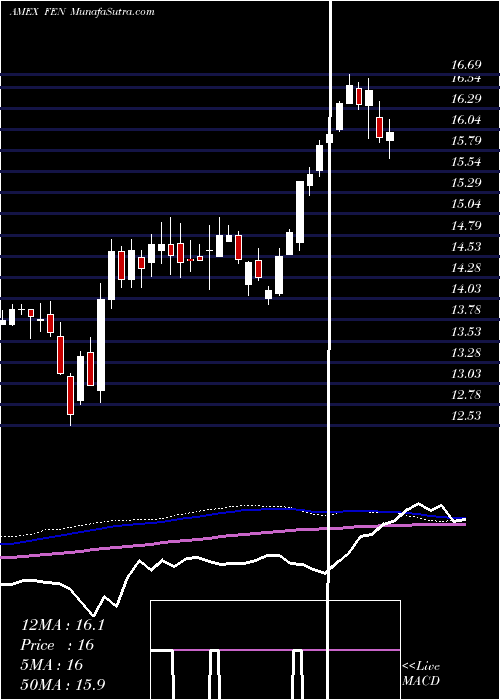Click the <<Live MACD label
This screenshot has height=700, width=500.
[x=421, y=674]
